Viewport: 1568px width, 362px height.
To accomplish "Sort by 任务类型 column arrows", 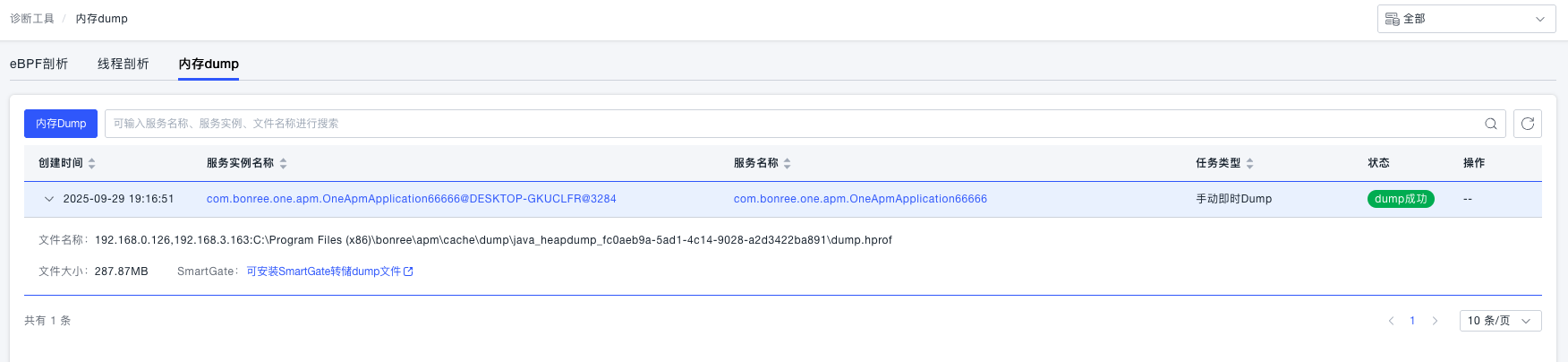I will [1249, 163].
